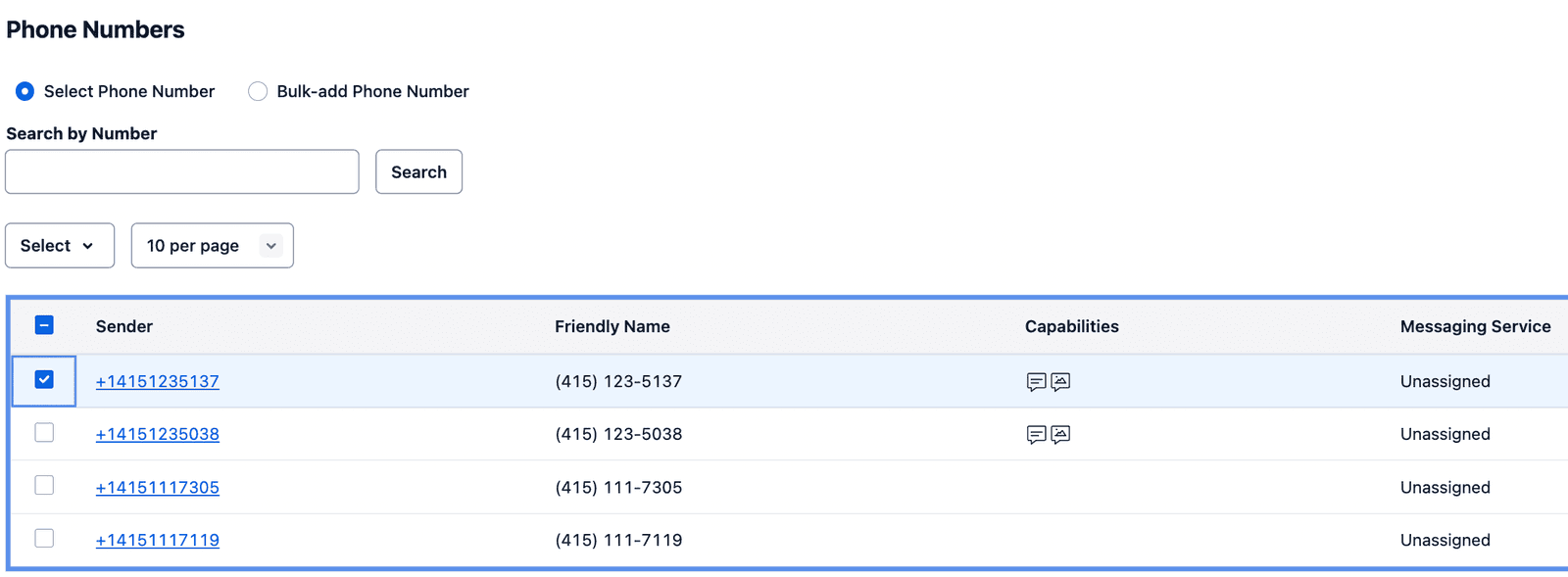Click the SMS capability icon for +14151235038

(x=1037, y=434)
